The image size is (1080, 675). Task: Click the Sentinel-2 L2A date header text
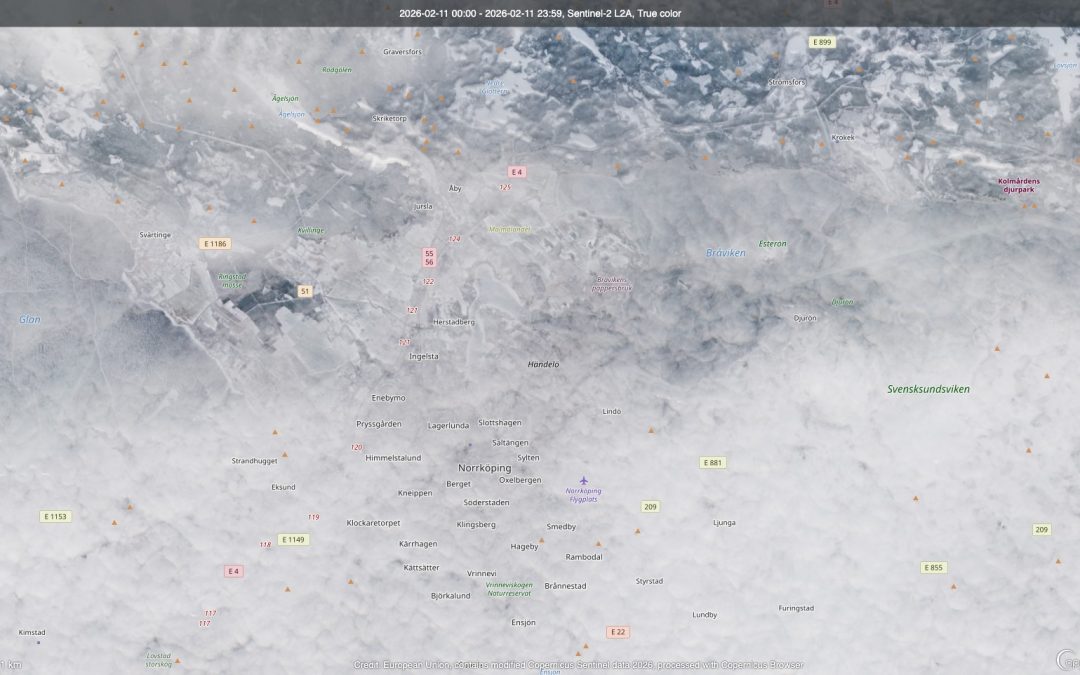pyautogui.click(x=540, y=13)
